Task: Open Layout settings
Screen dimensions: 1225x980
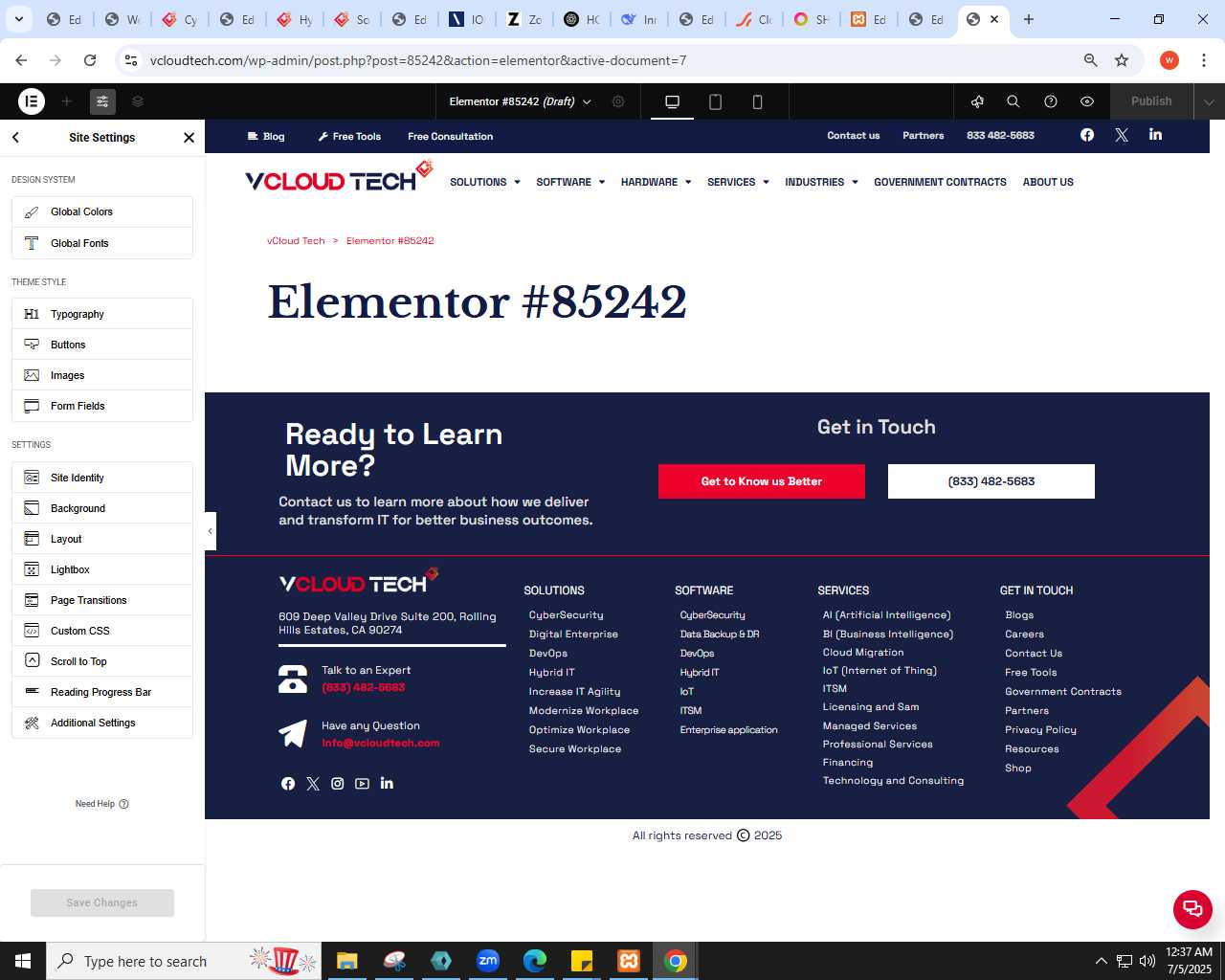Action: (102, 539)
